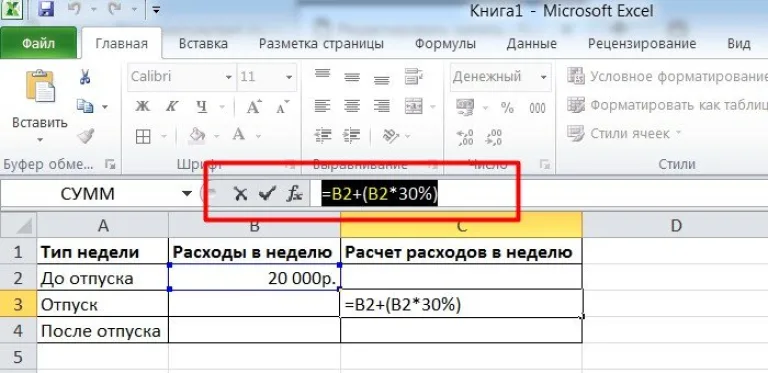Open the Вид tab

[x=739, y=44]
